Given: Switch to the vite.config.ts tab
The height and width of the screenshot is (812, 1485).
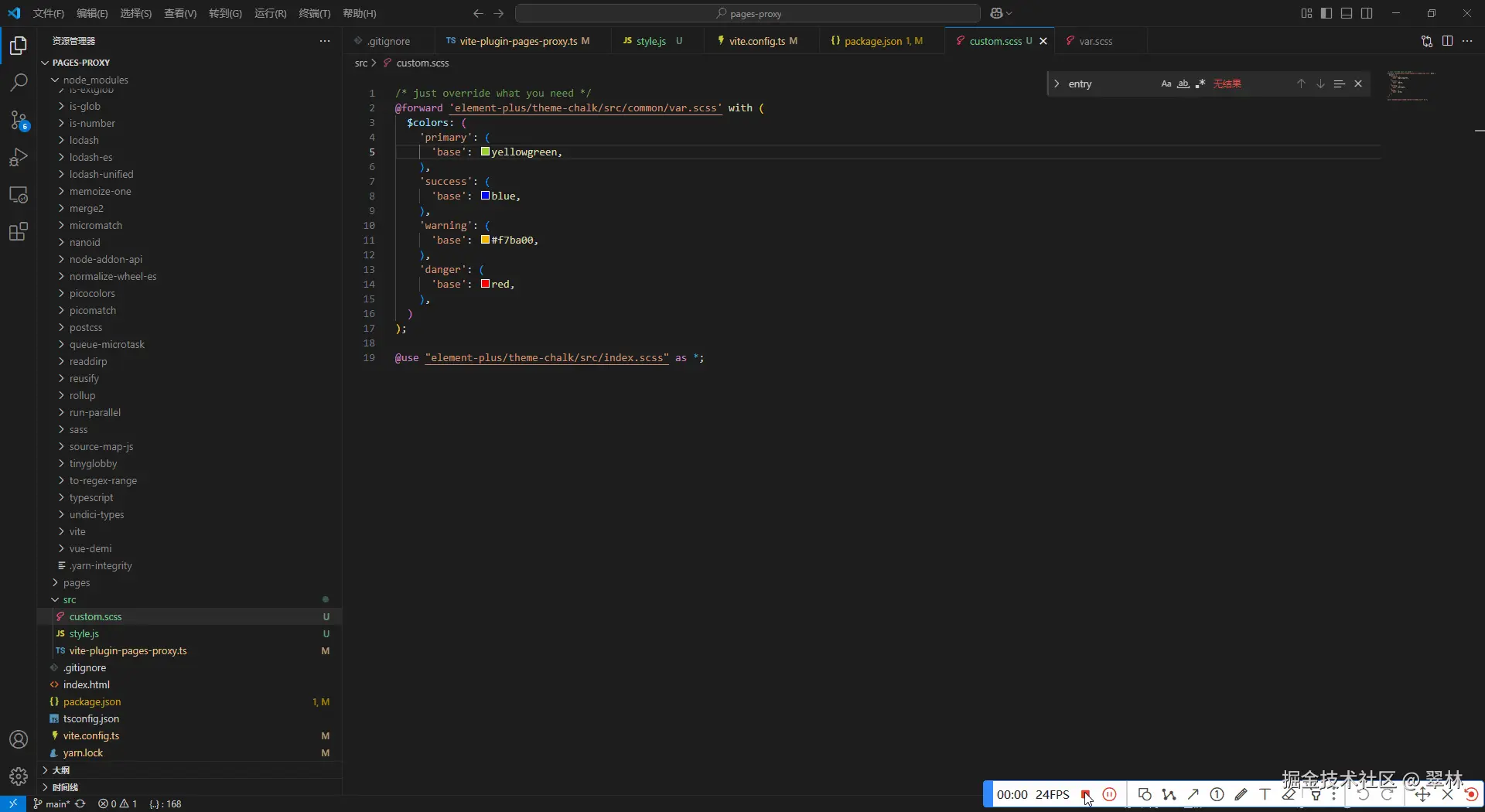Looking at the screenshot, I should (x=759, y=41).
